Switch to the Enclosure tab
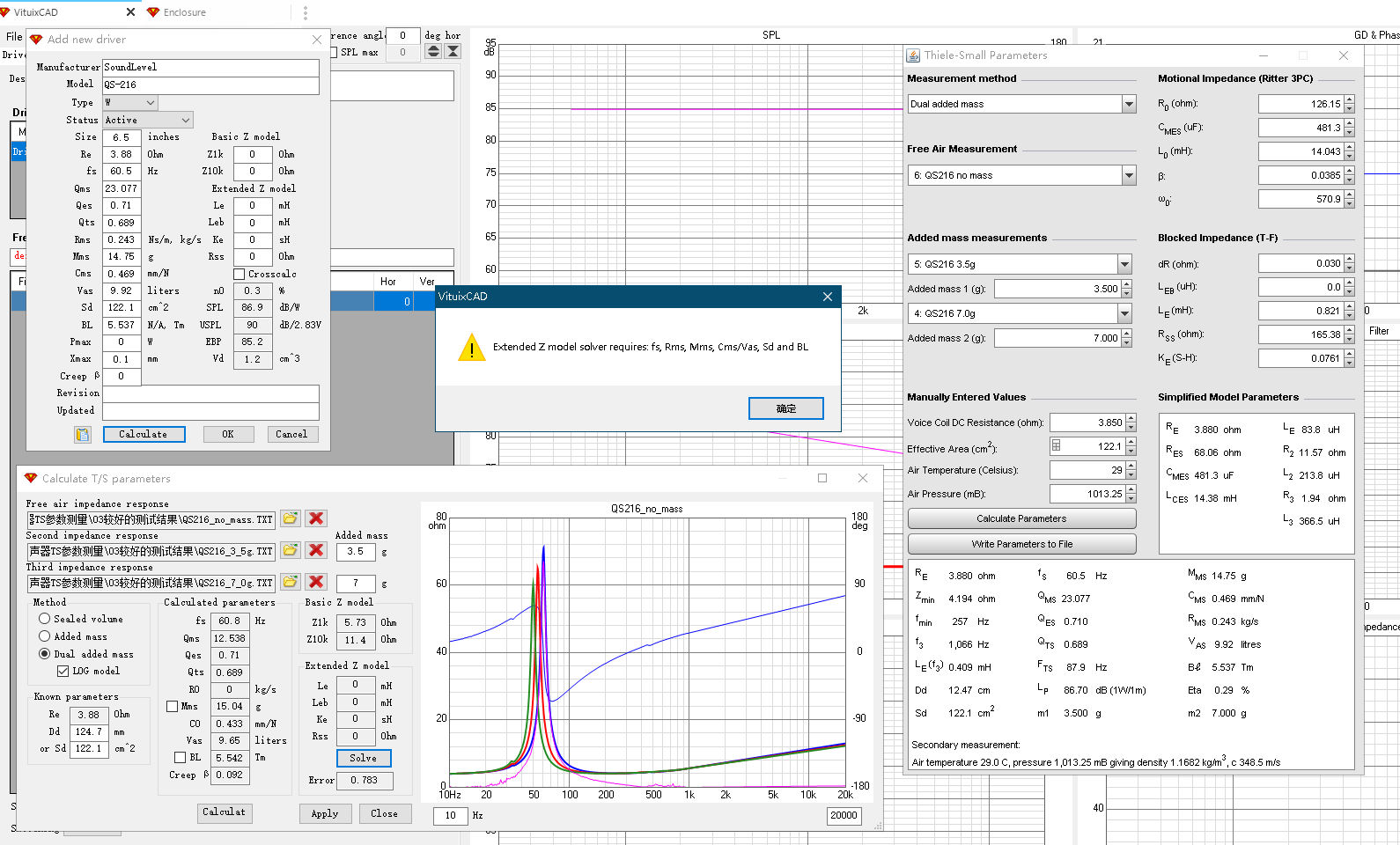This screenshot has height=845, width=1400. click(x=184, y=12)
